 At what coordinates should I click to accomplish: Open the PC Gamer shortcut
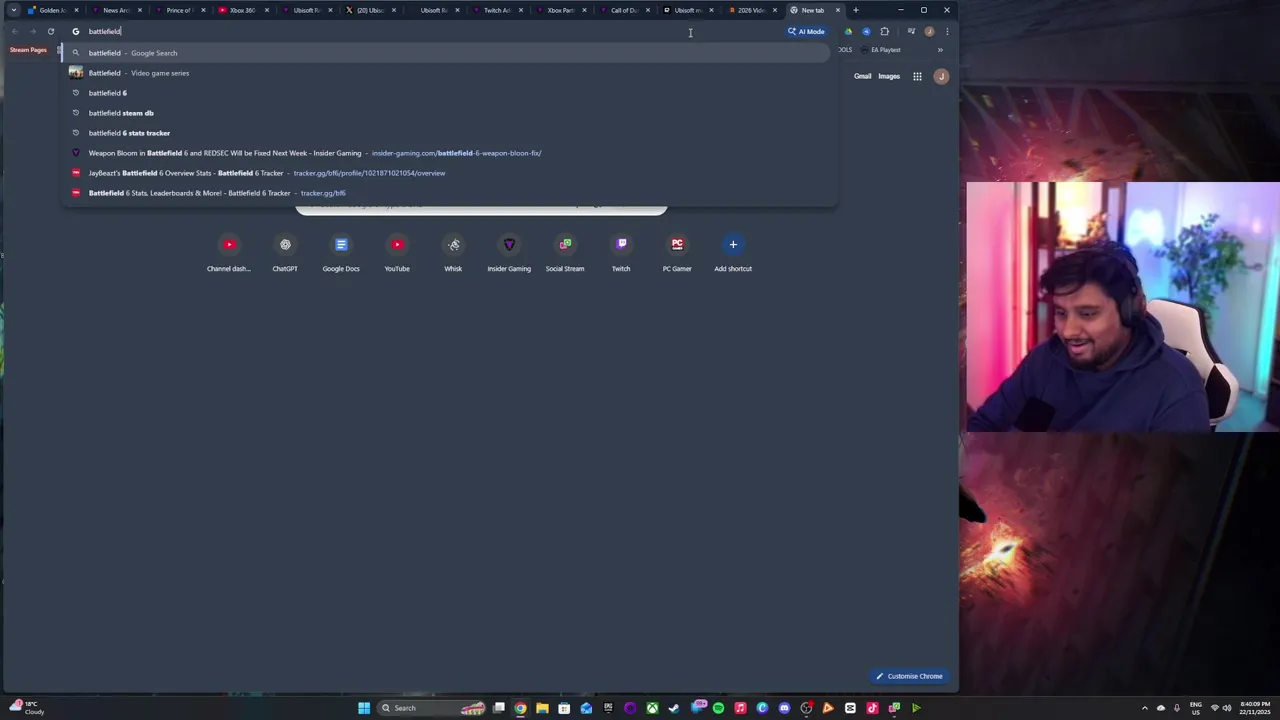[677, 253]
